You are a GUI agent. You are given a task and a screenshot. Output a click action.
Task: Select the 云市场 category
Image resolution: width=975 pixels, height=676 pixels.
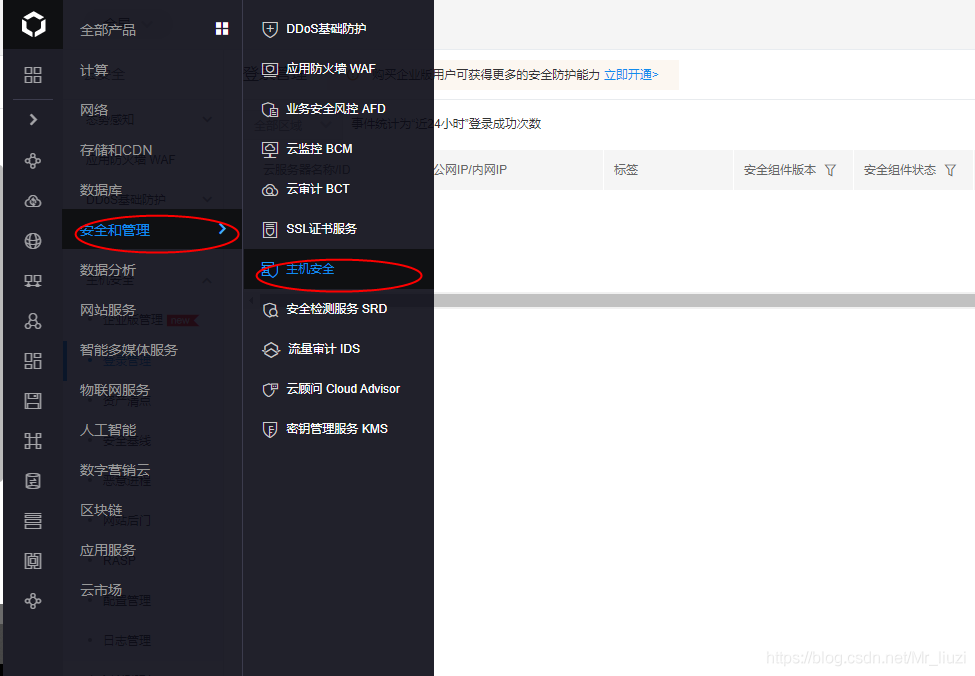[101, 590]
